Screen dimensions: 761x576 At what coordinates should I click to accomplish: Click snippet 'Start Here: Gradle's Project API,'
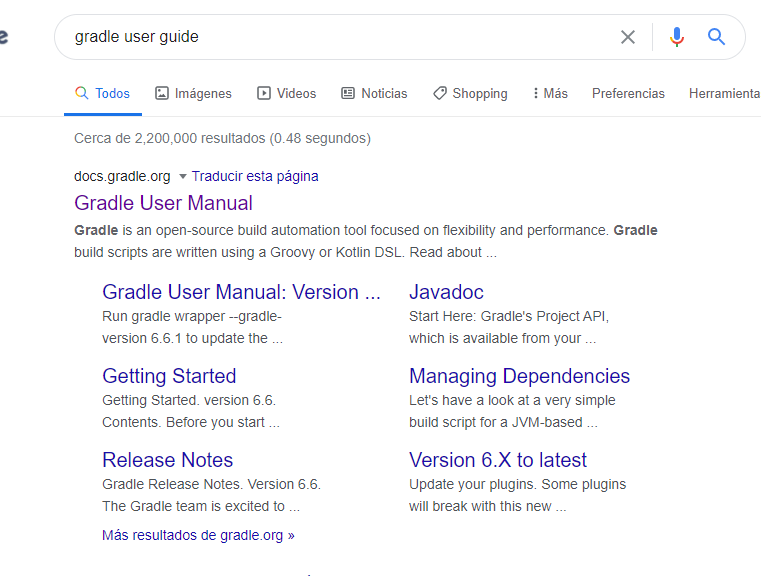(509, 316)
